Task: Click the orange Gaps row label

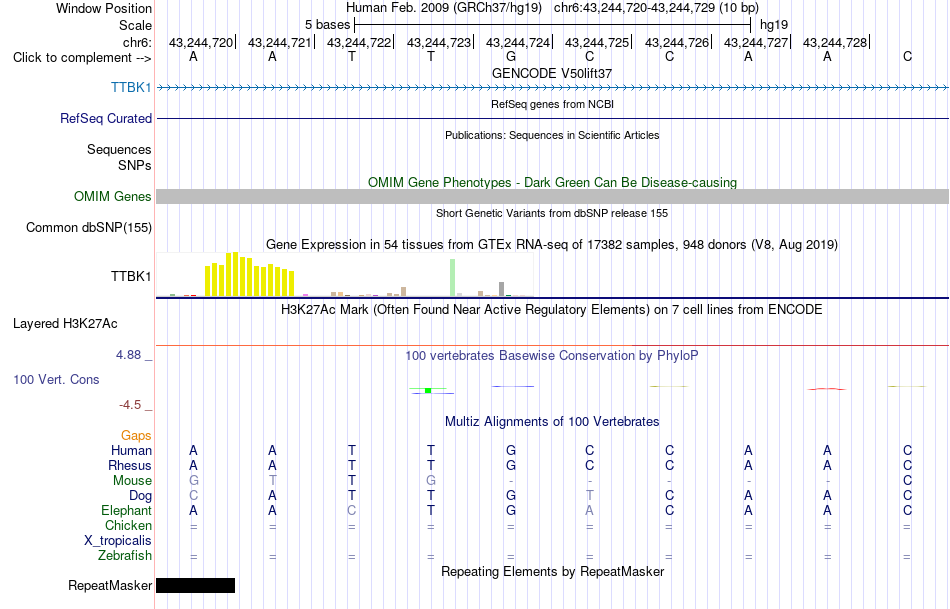Action: pyautogui.click(x=136, y=436)
